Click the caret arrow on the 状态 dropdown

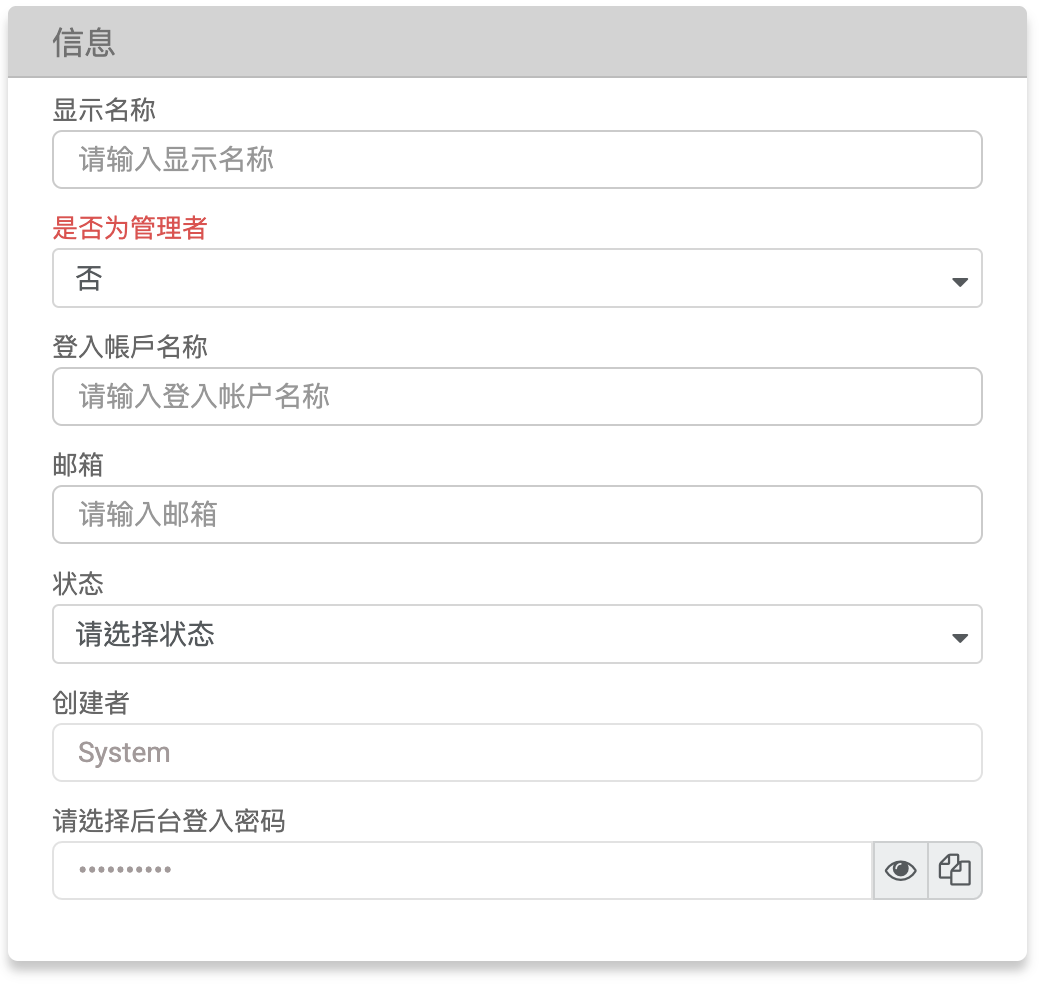pos(959,637)
